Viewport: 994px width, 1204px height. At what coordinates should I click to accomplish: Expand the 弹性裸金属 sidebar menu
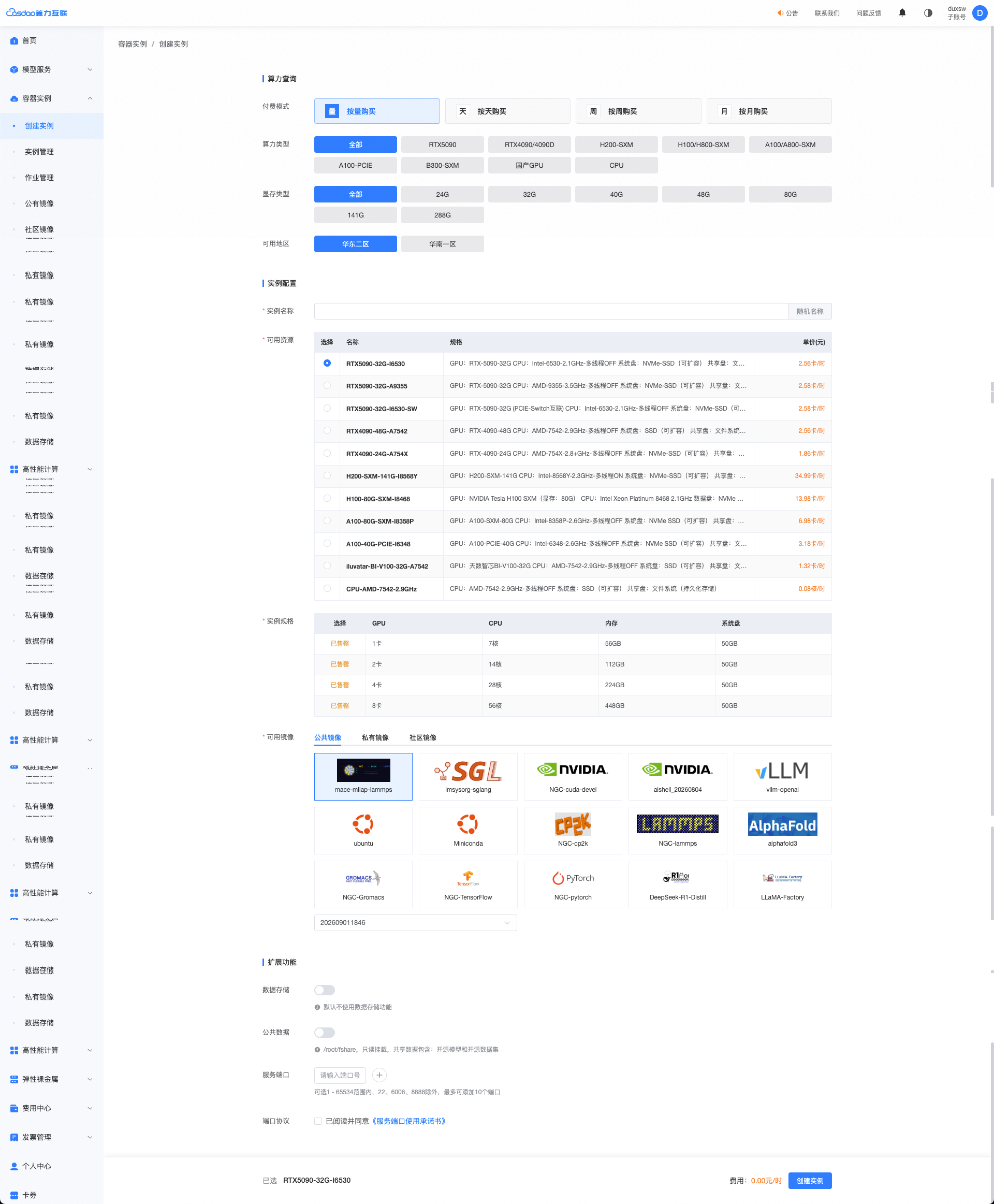pyautogui.click(x=52, y=1079)
